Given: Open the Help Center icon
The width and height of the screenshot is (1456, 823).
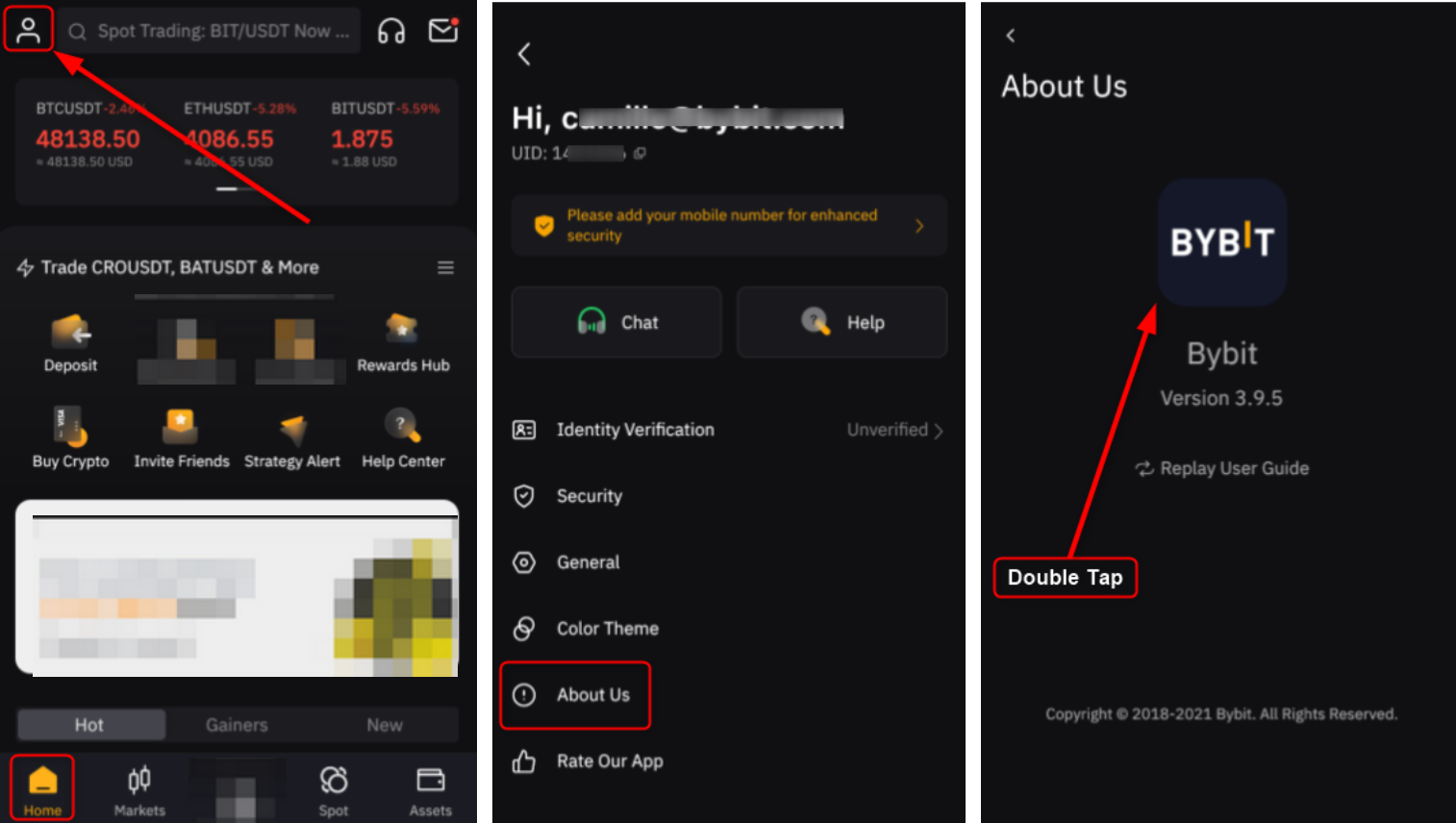Looking at the screenshot, I should click(x=402, y=425).
